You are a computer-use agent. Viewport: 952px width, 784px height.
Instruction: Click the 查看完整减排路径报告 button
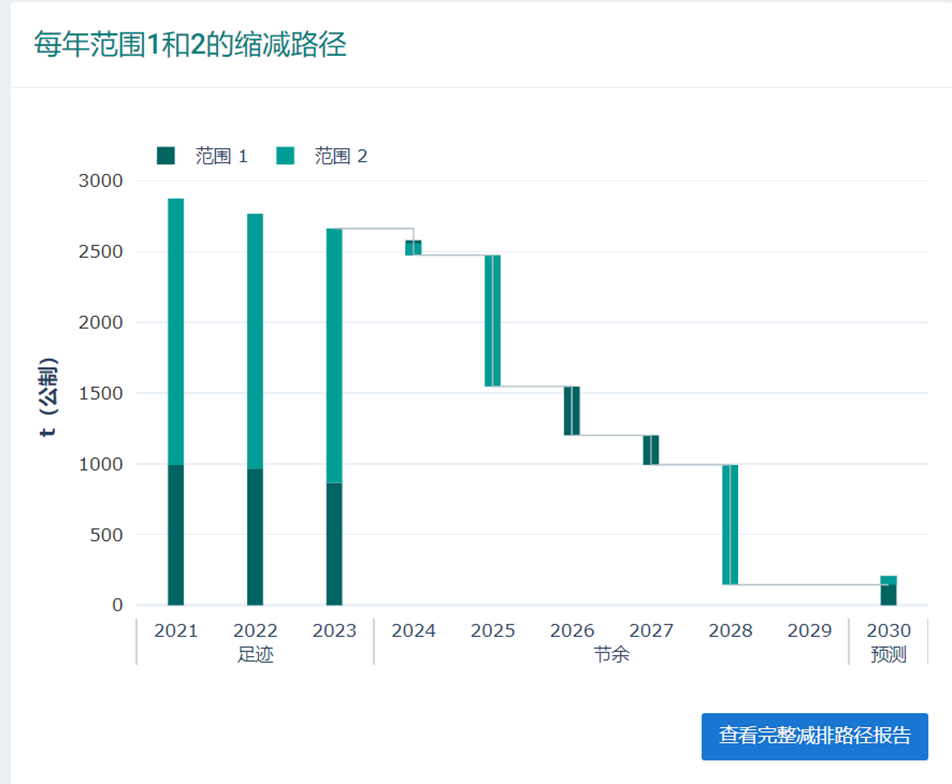[814, 736]
